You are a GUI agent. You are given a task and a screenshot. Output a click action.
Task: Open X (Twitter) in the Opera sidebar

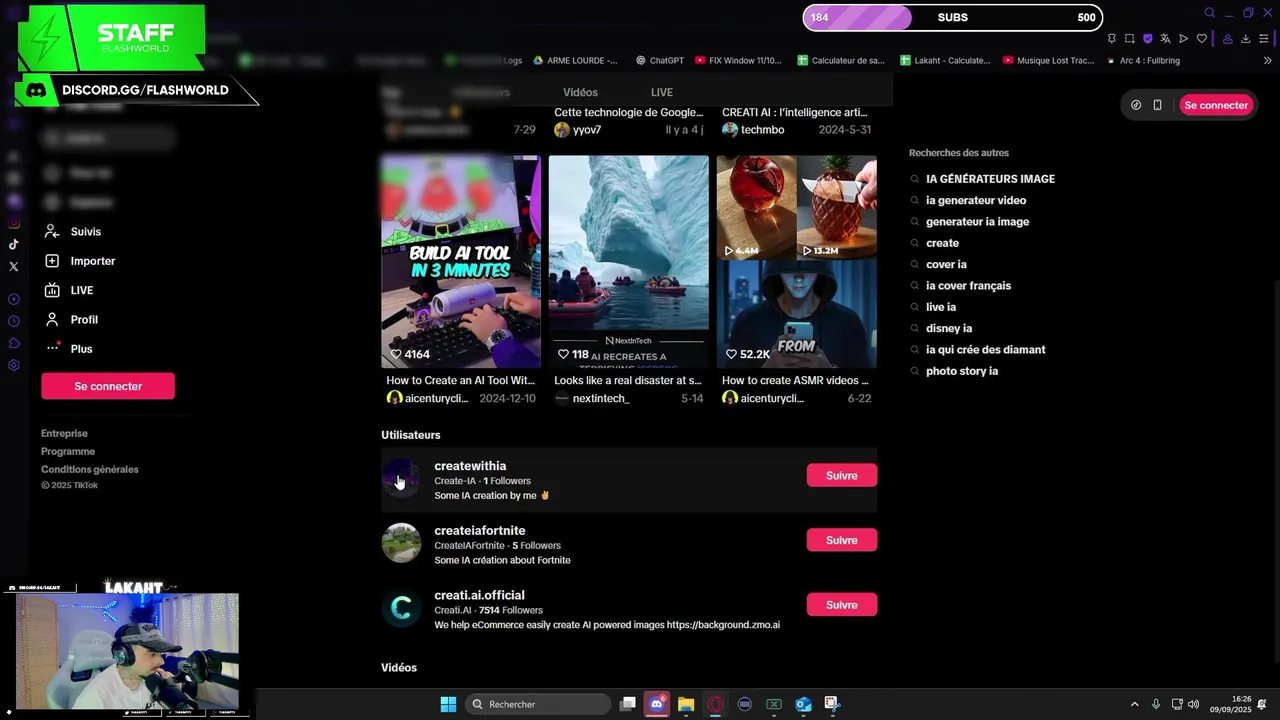click(x=13, y=266)
